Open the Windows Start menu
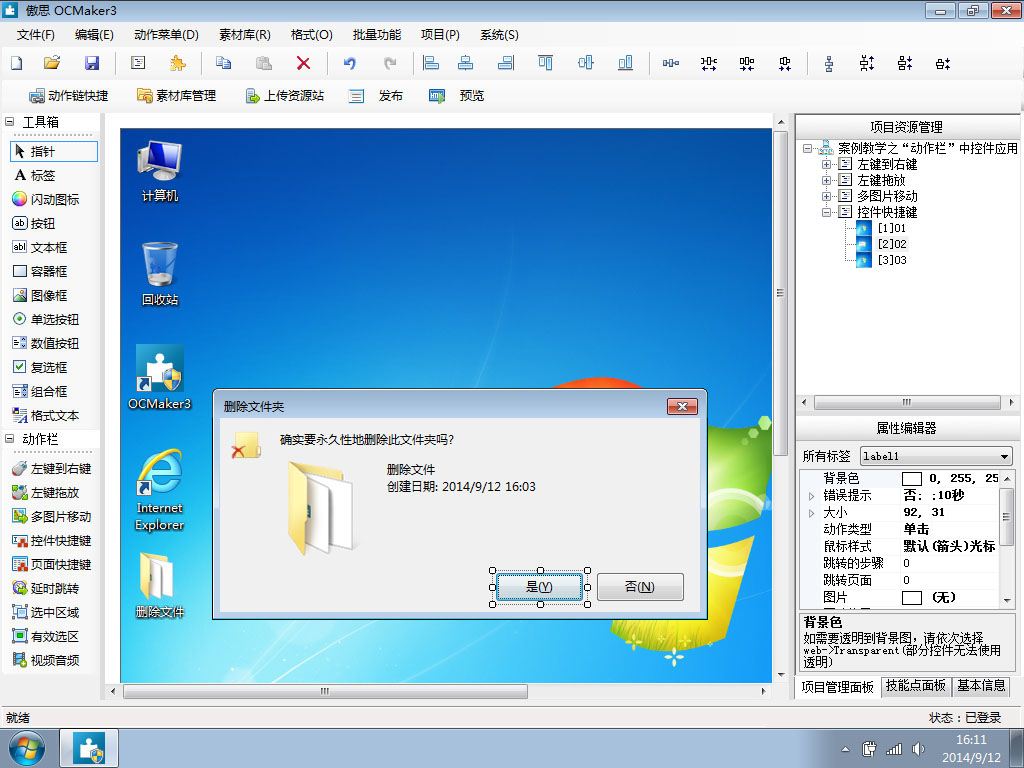 (x=27, y=748)
